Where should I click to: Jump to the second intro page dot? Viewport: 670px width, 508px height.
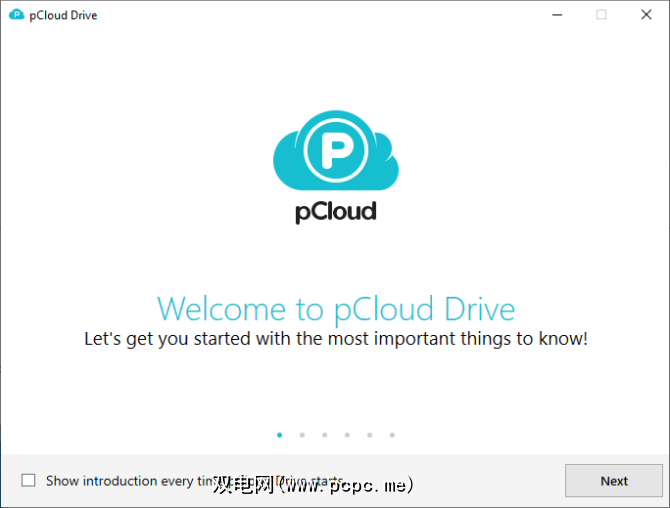click(302, 435)
